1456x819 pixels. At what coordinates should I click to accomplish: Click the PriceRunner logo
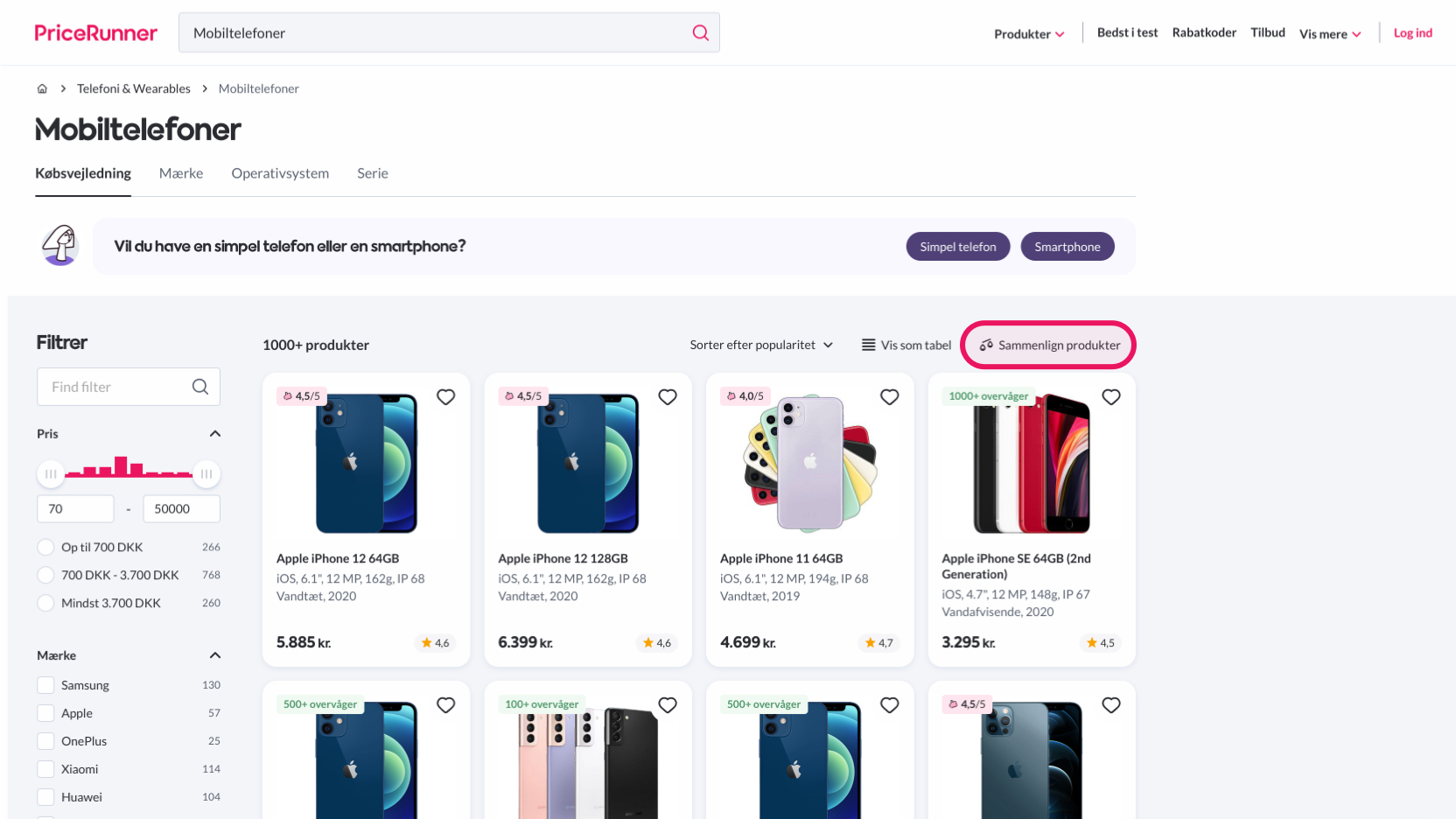96,33
